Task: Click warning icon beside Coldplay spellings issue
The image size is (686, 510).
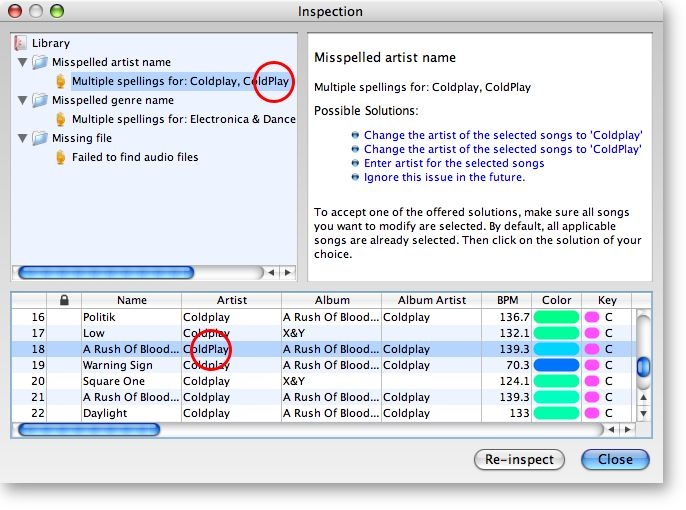Action: (x=61, y=81)
